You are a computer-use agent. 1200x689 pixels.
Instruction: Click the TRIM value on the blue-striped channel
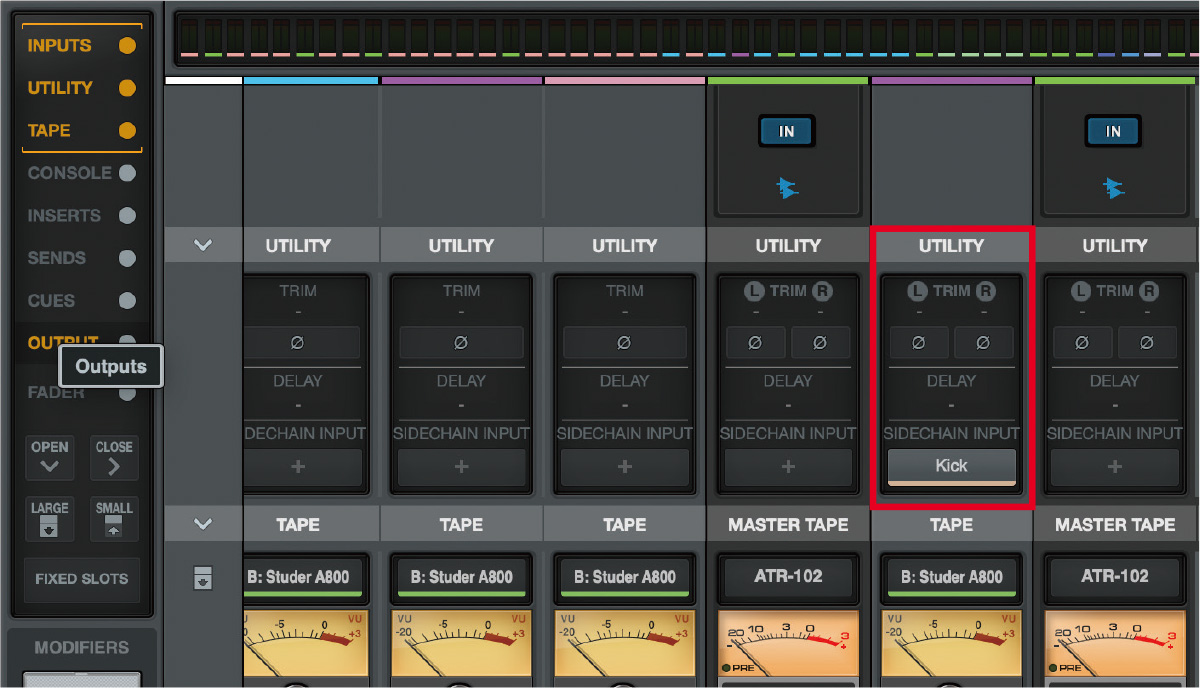(x=297, y=312)
